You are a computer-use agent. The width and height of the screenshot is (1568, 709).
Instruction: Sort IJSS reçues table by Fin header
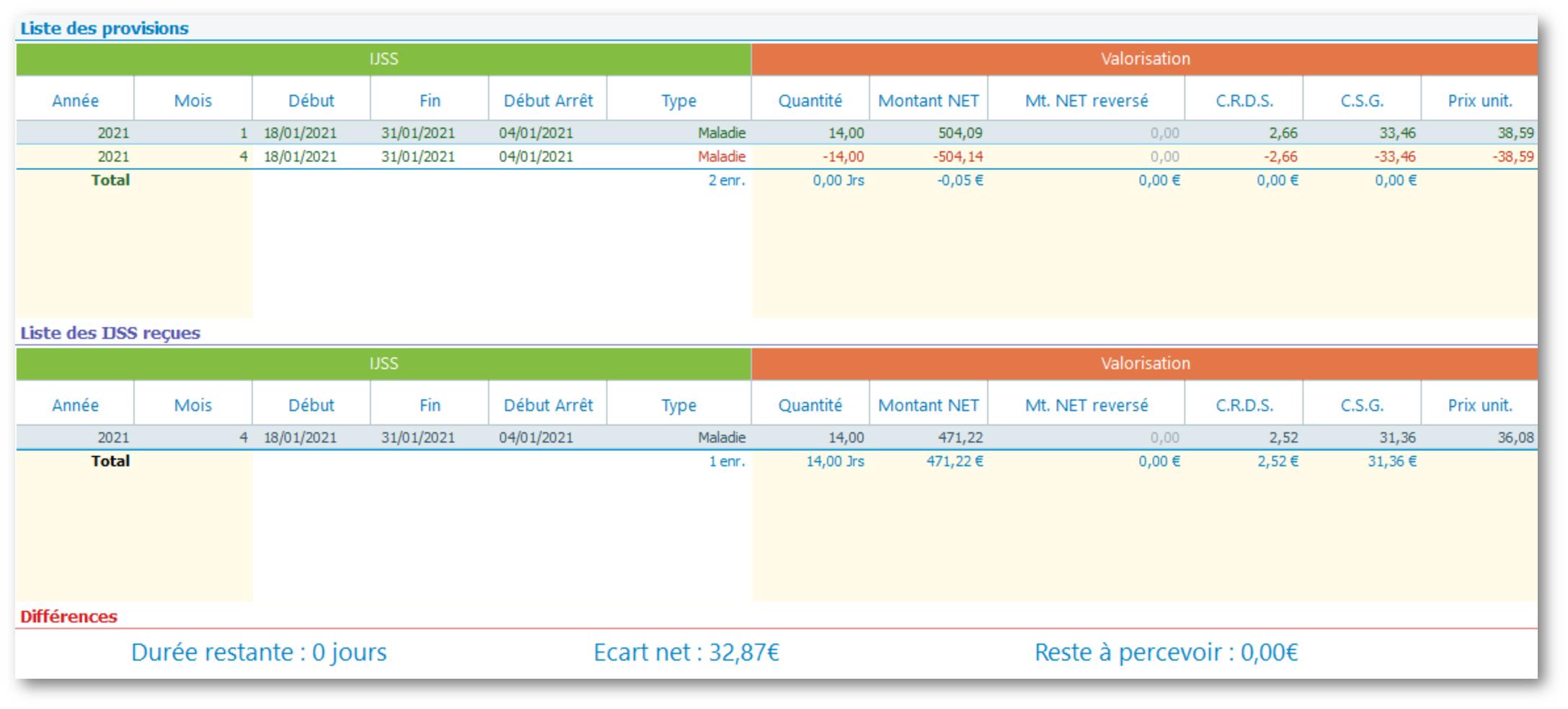point(430,406)
